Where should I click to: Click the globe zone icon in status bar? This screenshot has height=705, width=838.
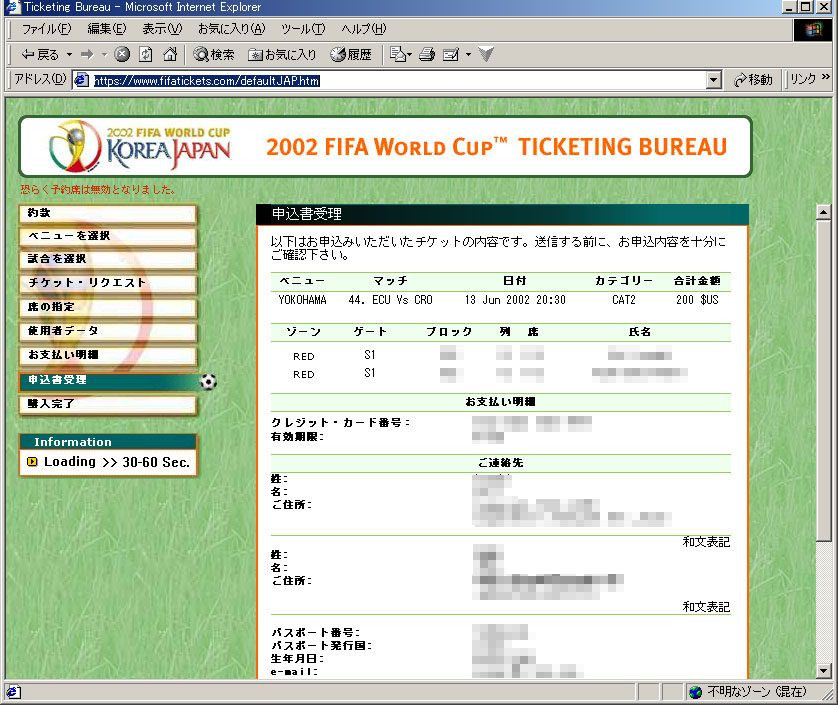point(695,692)
